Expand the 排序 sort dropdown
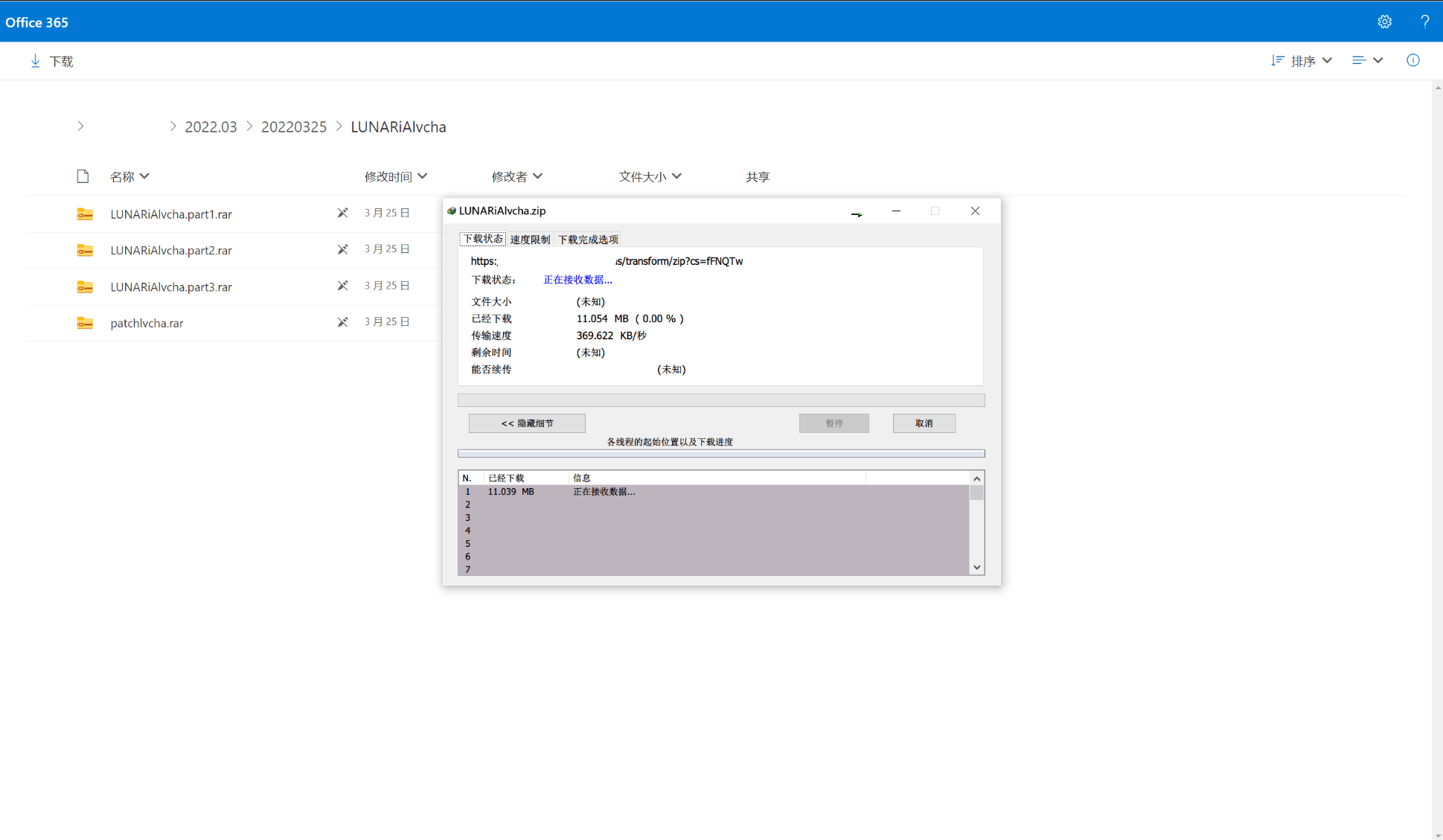Image resolution: width=1443 pixels, height=840 pixels. tap(1301, 61)
